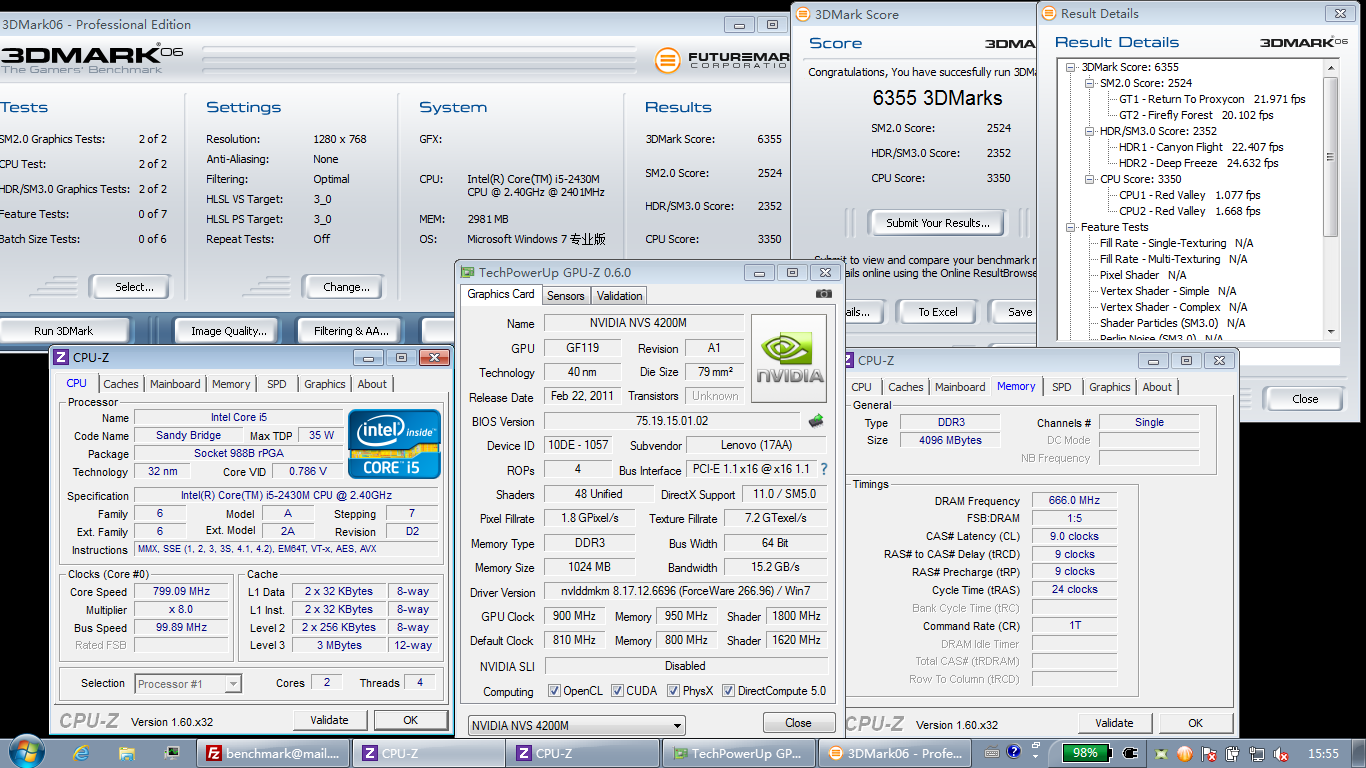Click the Filtering & AA... button
Viewport: 1366px width, 768px height.
(x=351, y=331)
